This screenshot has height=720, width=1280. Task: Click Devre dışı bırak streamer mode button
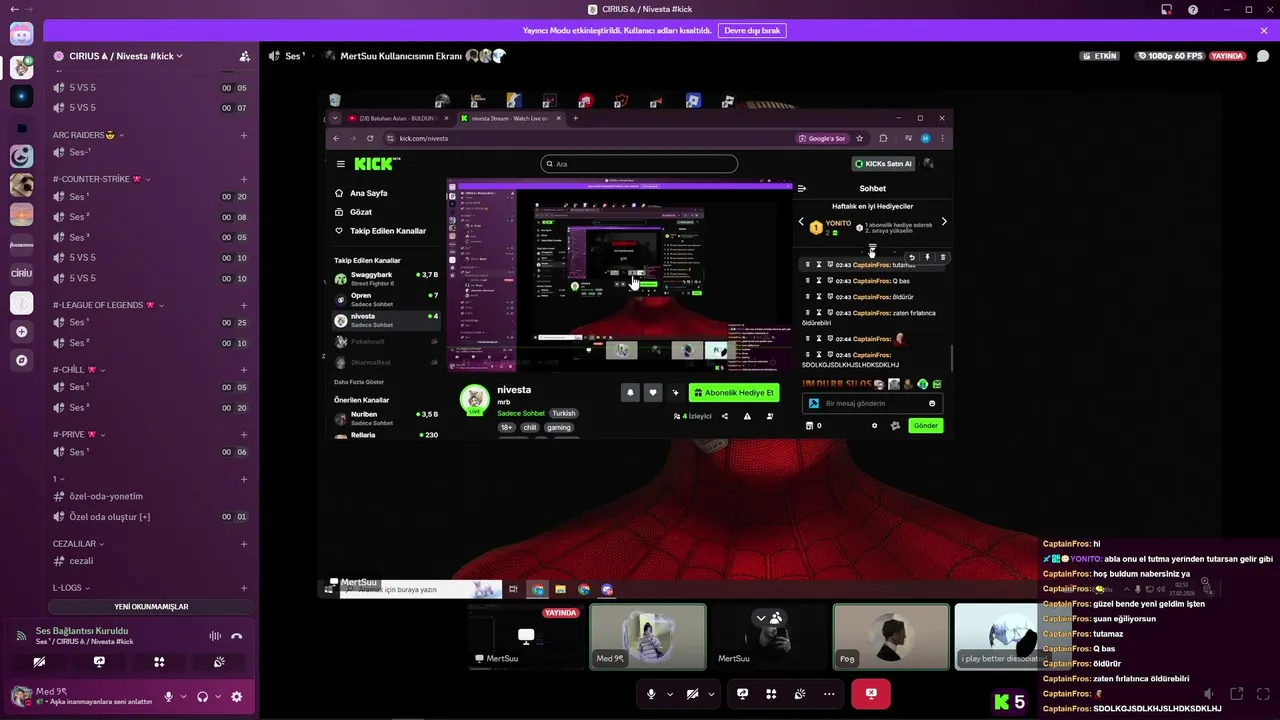tap(752, 31)
